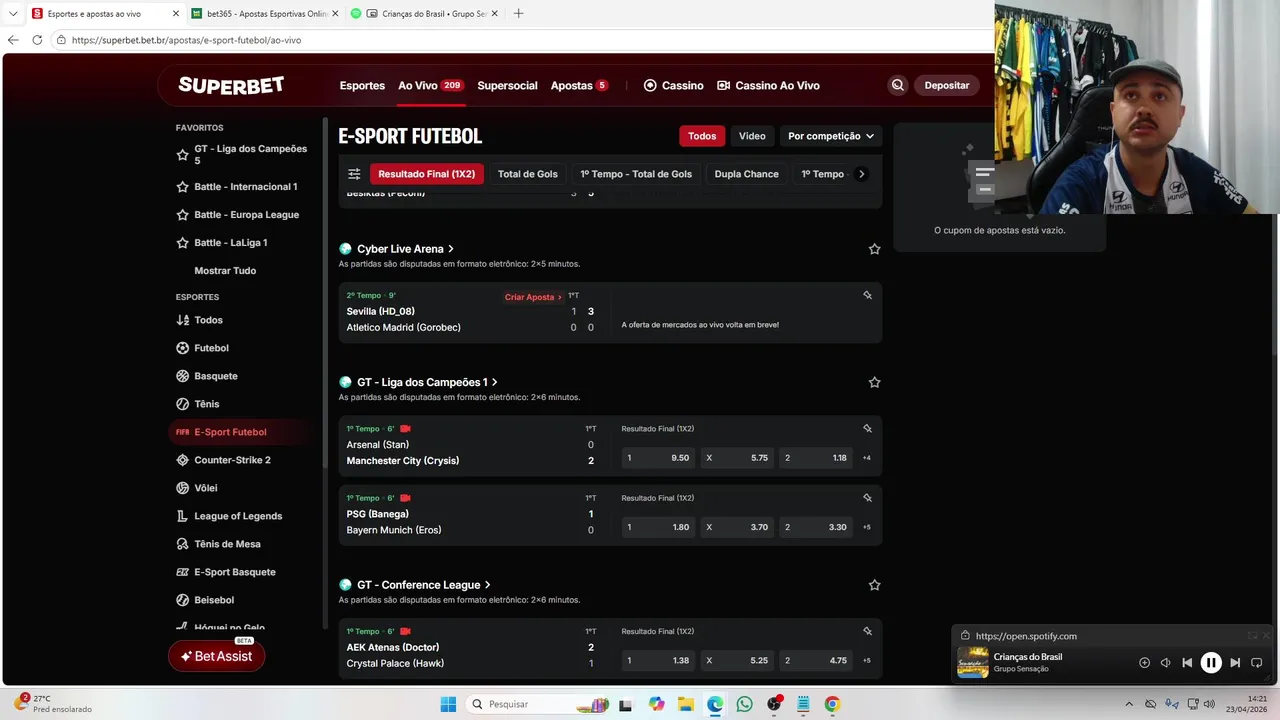Pin the Arsenal vs Manchester City match
Viewport: 1280px width, 720px height.
click(867, 428)
